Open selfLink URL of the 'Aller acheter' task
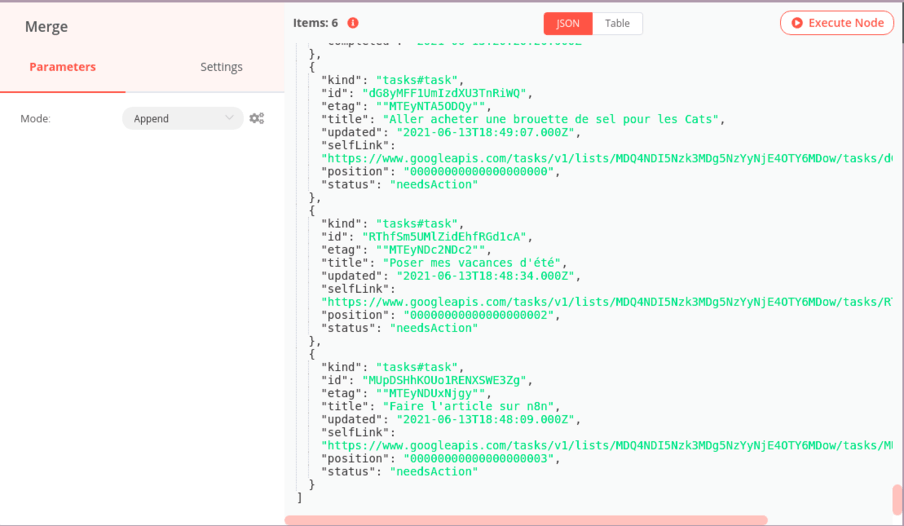This screenshot has width=904, height=526. coord(606,158)
